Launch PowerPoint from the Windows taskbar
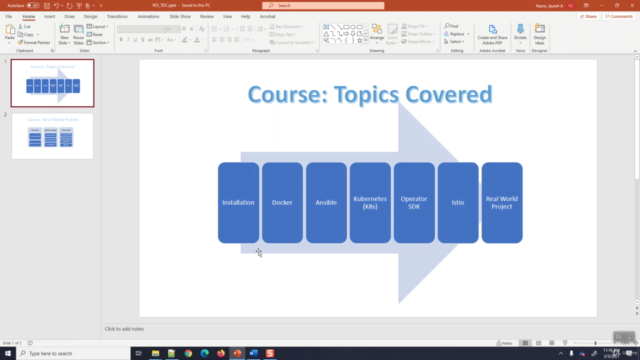 pos(237,353)
